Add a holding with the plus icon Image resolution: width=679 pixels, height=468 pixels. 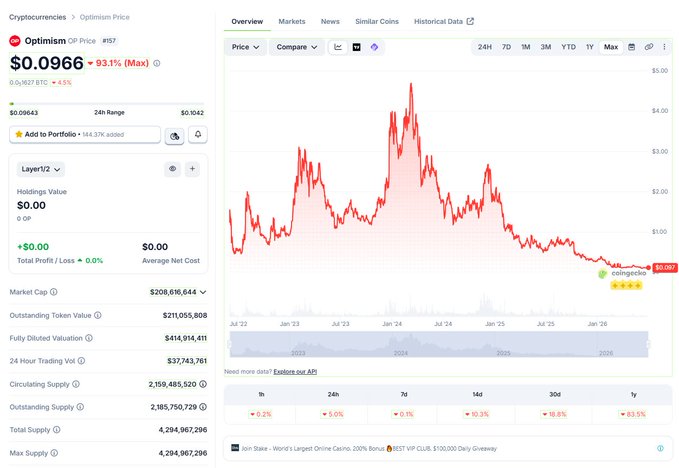click(192, 169)
